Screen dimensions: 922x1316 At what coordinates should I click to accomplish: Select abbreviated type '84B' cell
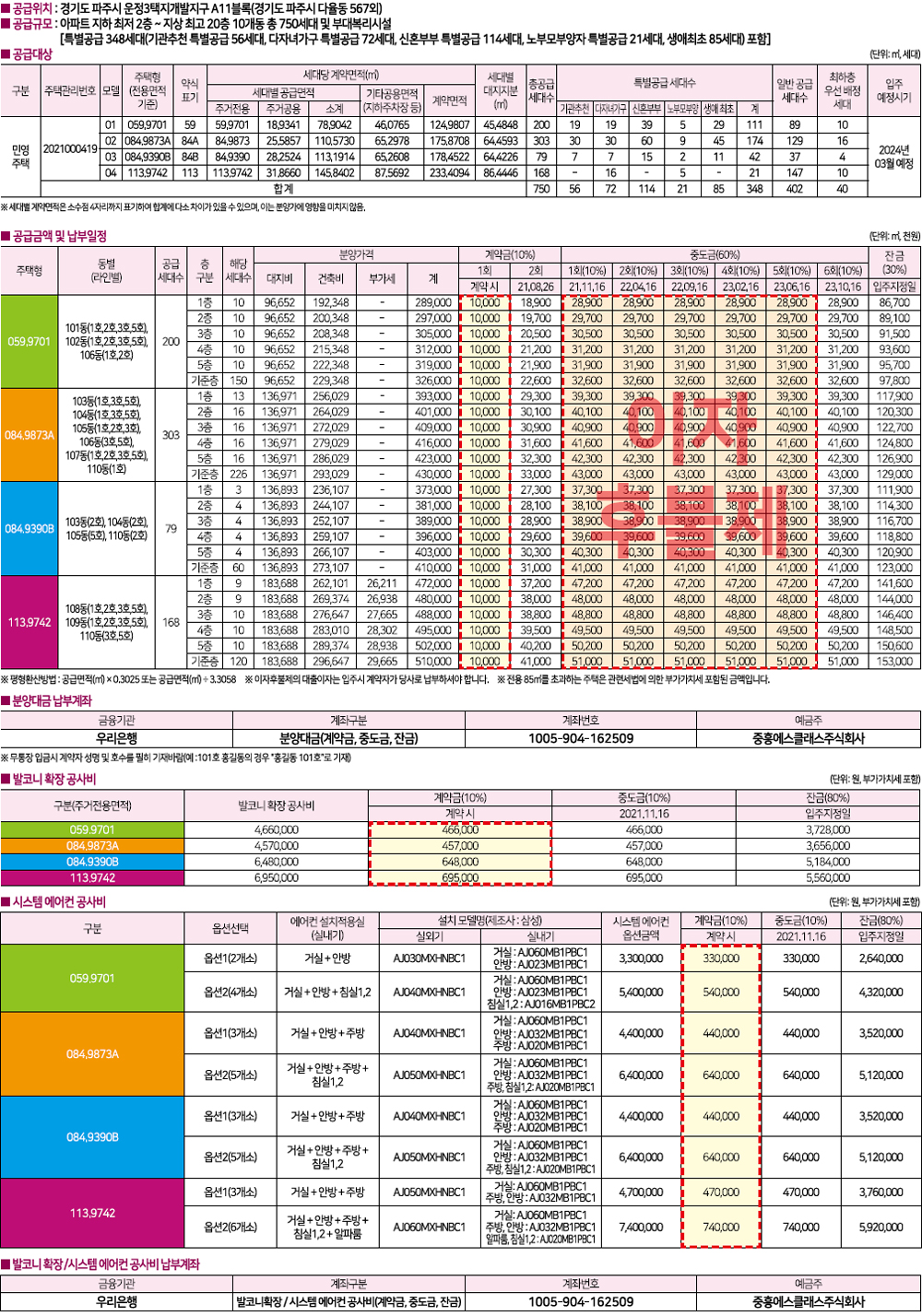click(x=190, y=157)
